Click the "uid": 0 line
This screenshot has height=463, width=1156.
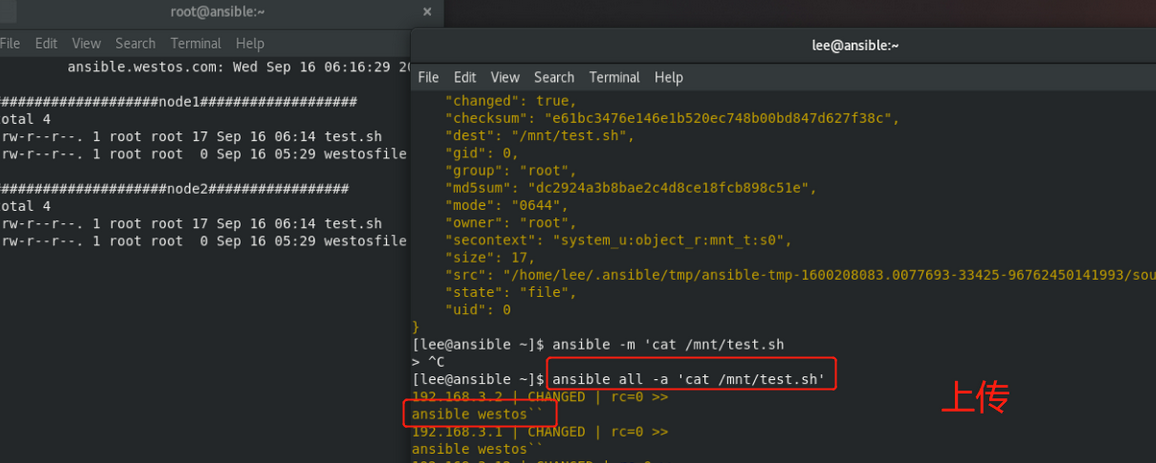(478, 310)
